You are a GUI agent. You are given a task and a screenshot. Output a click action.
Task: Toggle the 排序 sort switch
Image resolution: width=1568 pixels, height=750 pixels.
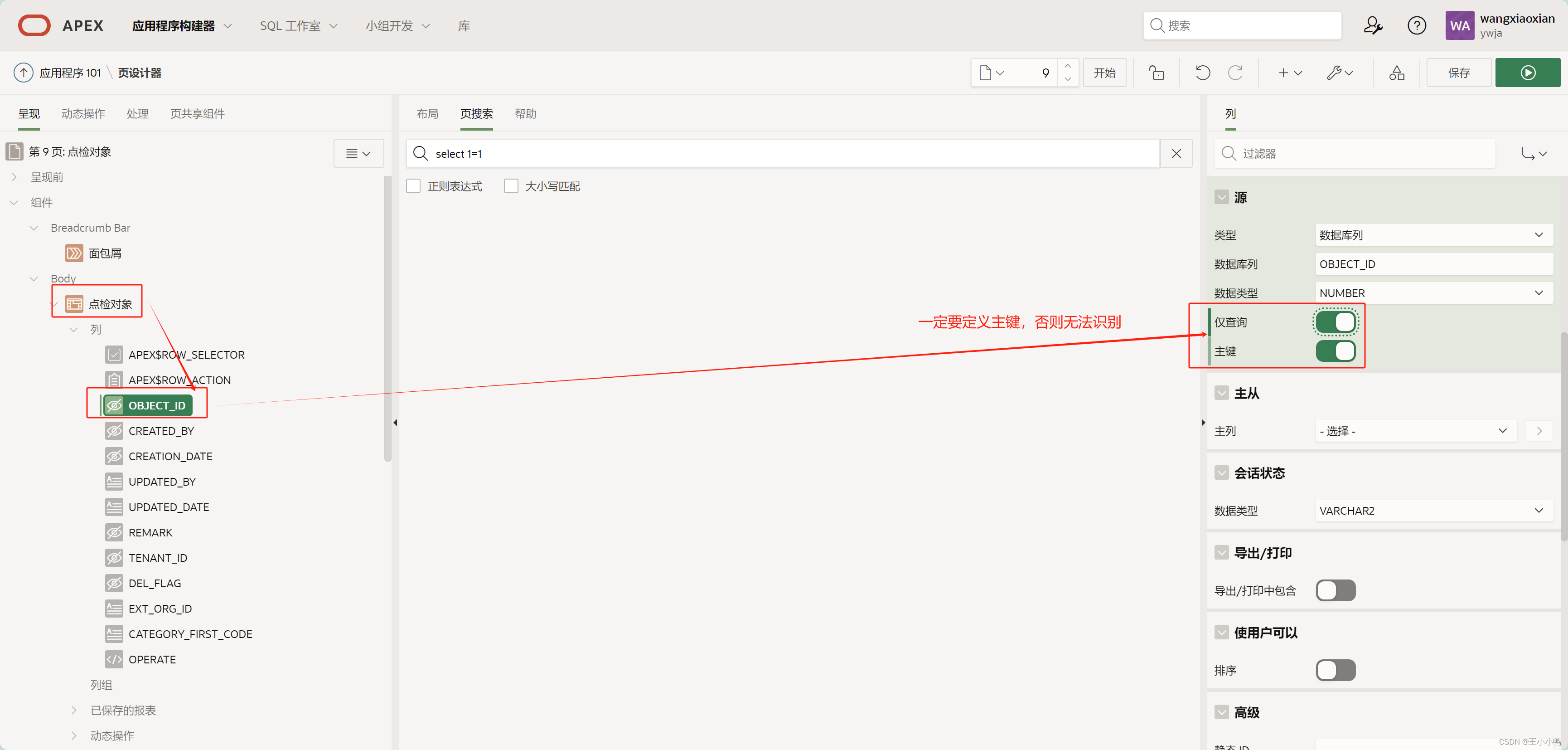click(x=1336, y=670)
